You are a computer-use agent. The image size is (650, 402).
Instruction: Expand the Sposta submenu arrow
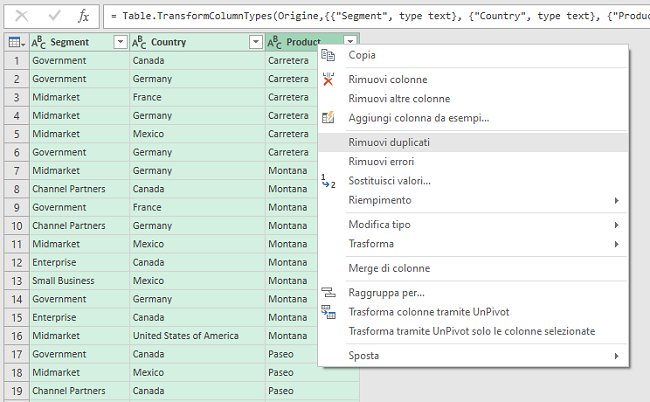[616, 356]
